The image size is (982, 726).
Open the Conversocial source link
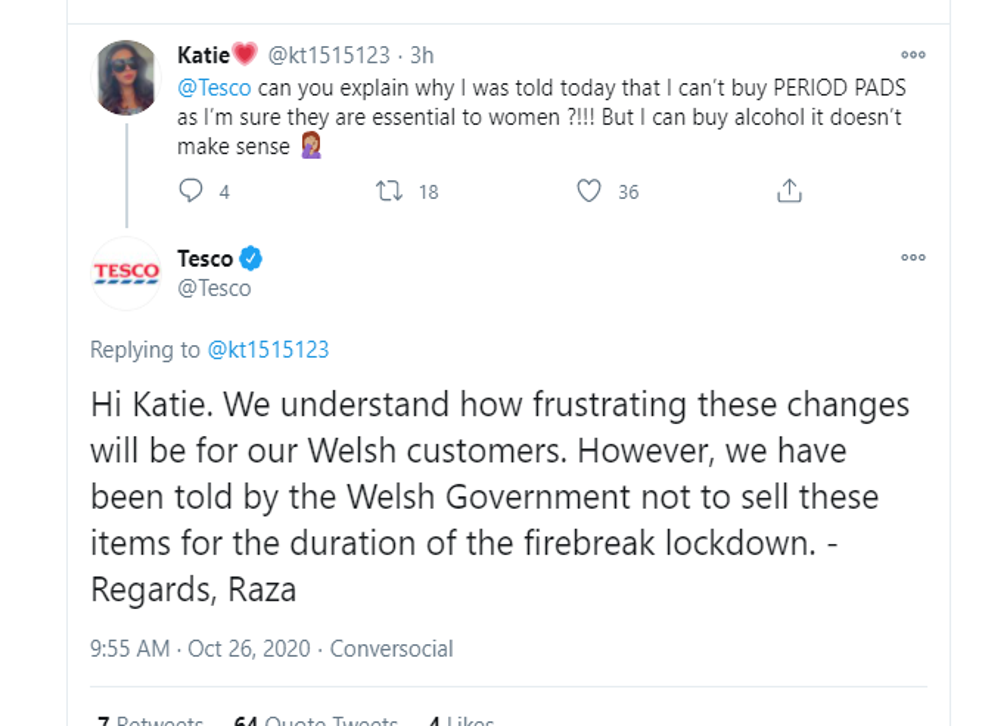click(x=391, y=648)
